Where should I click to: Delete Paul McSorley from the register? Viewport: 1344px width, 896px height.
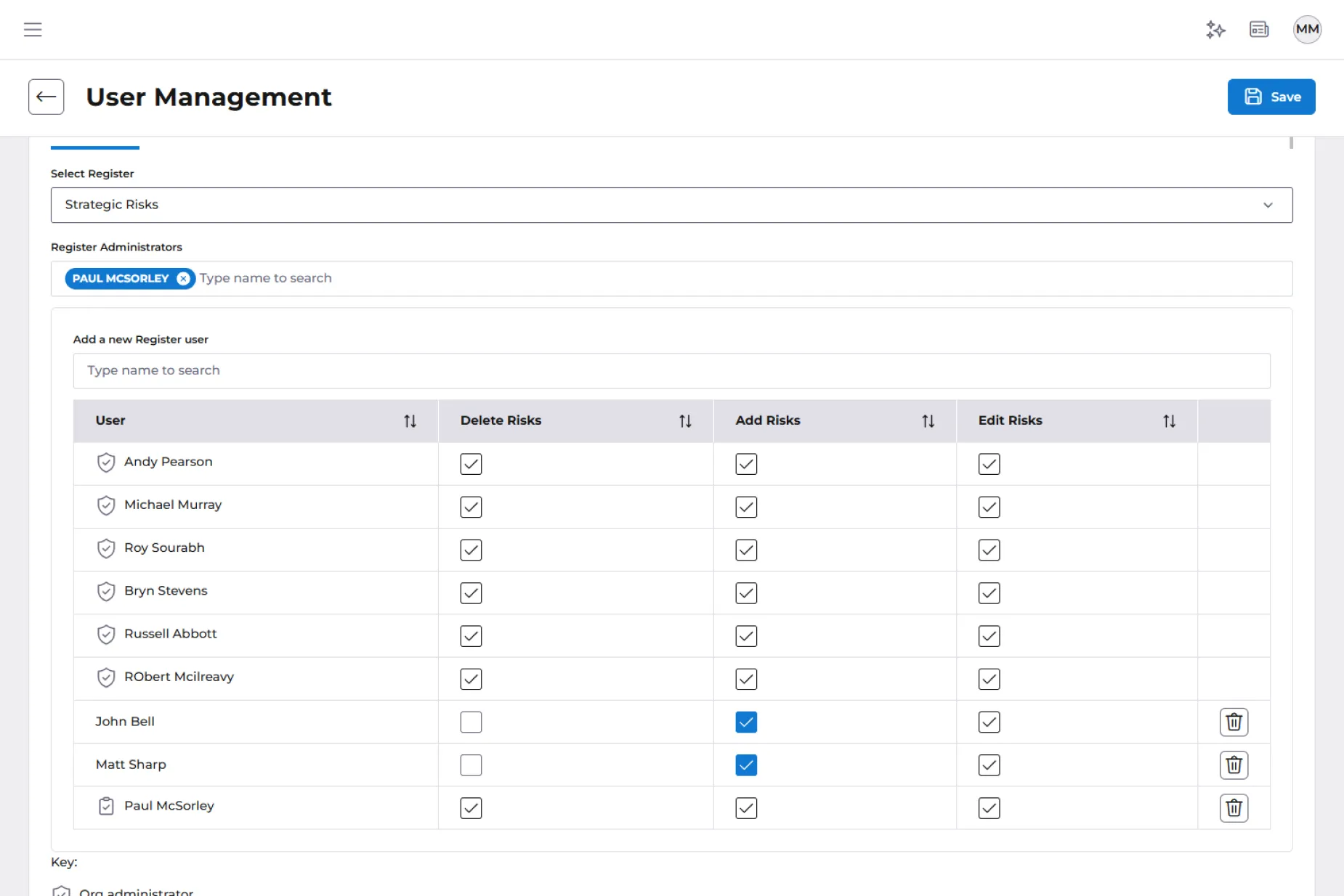coord(1234,808)
